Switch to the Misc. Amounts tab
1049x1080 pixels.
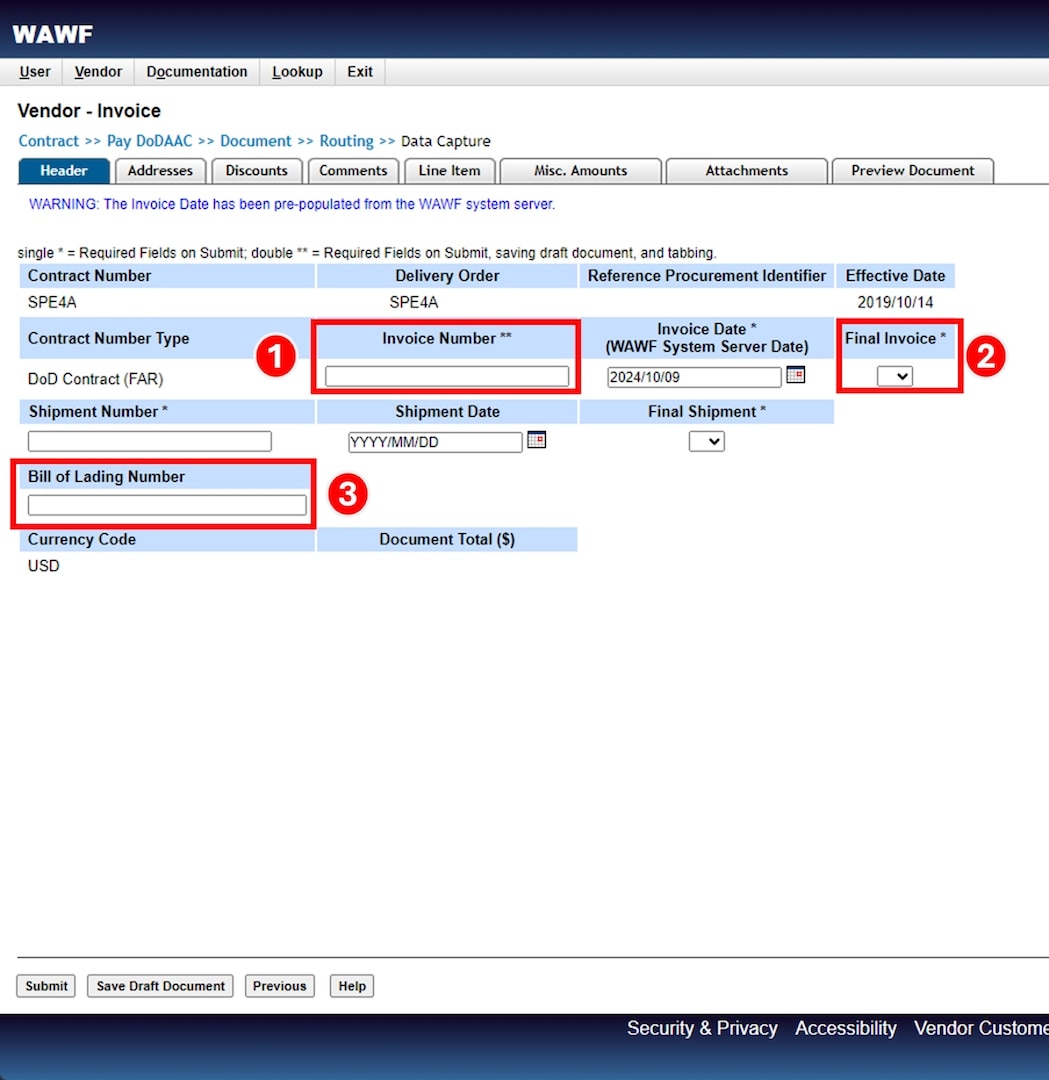click(x=581, y=171)
